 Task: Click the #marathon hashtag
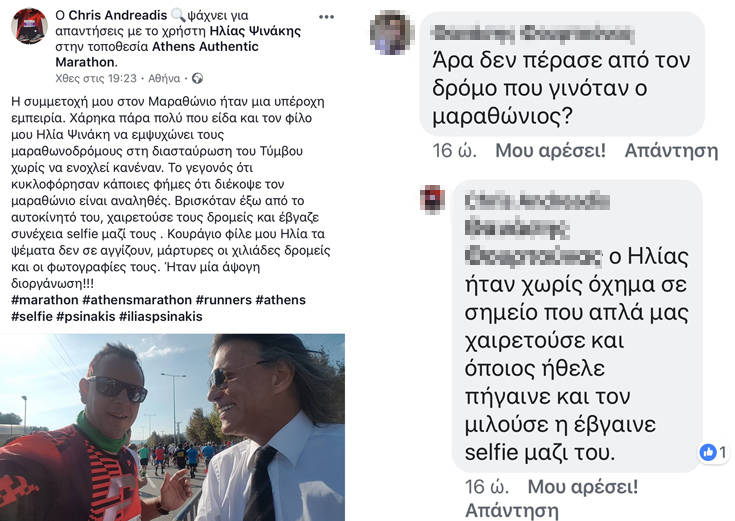pos(45,300)
